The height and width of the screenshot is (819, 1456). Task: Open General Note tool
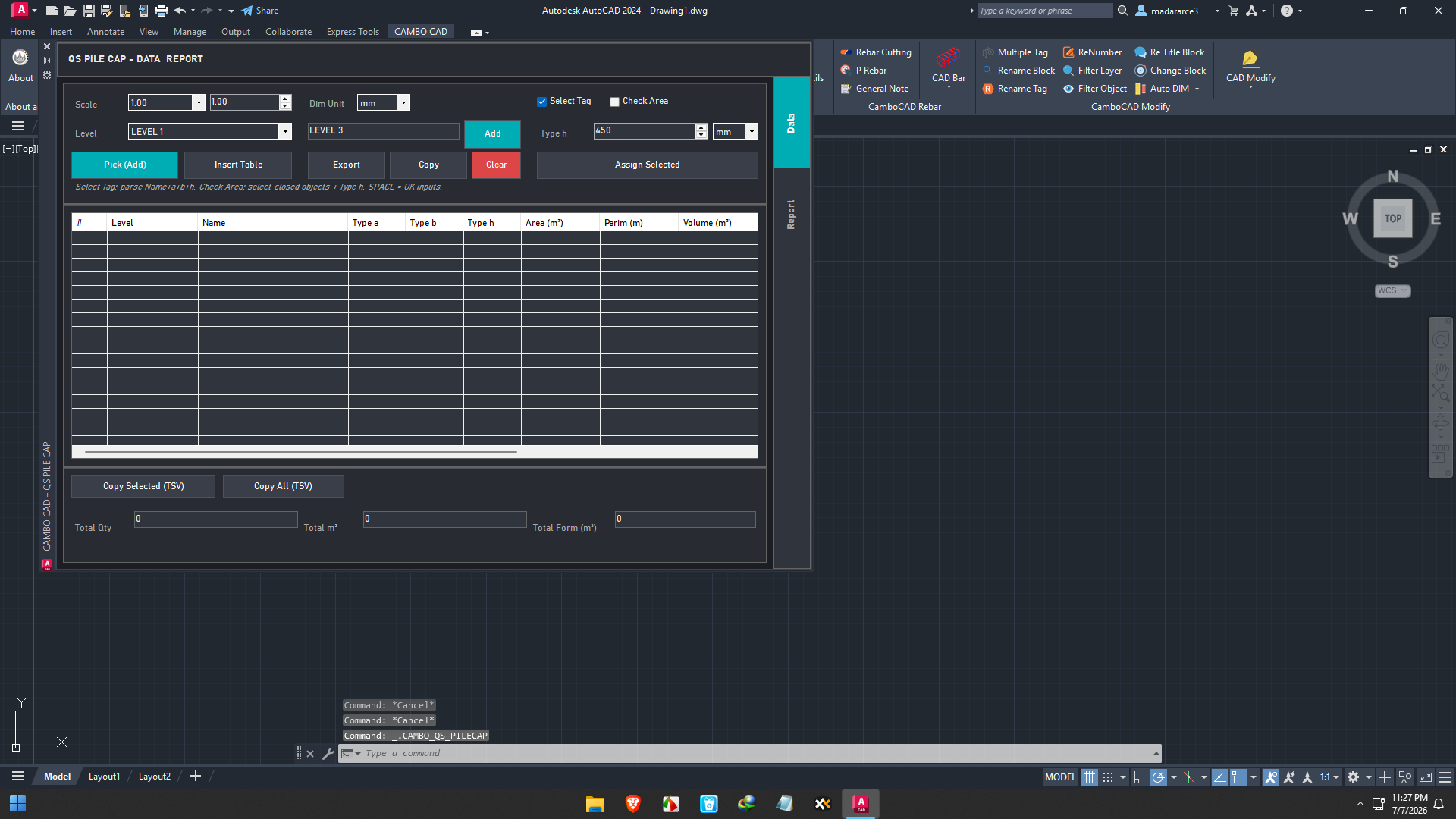pos(874,89)
